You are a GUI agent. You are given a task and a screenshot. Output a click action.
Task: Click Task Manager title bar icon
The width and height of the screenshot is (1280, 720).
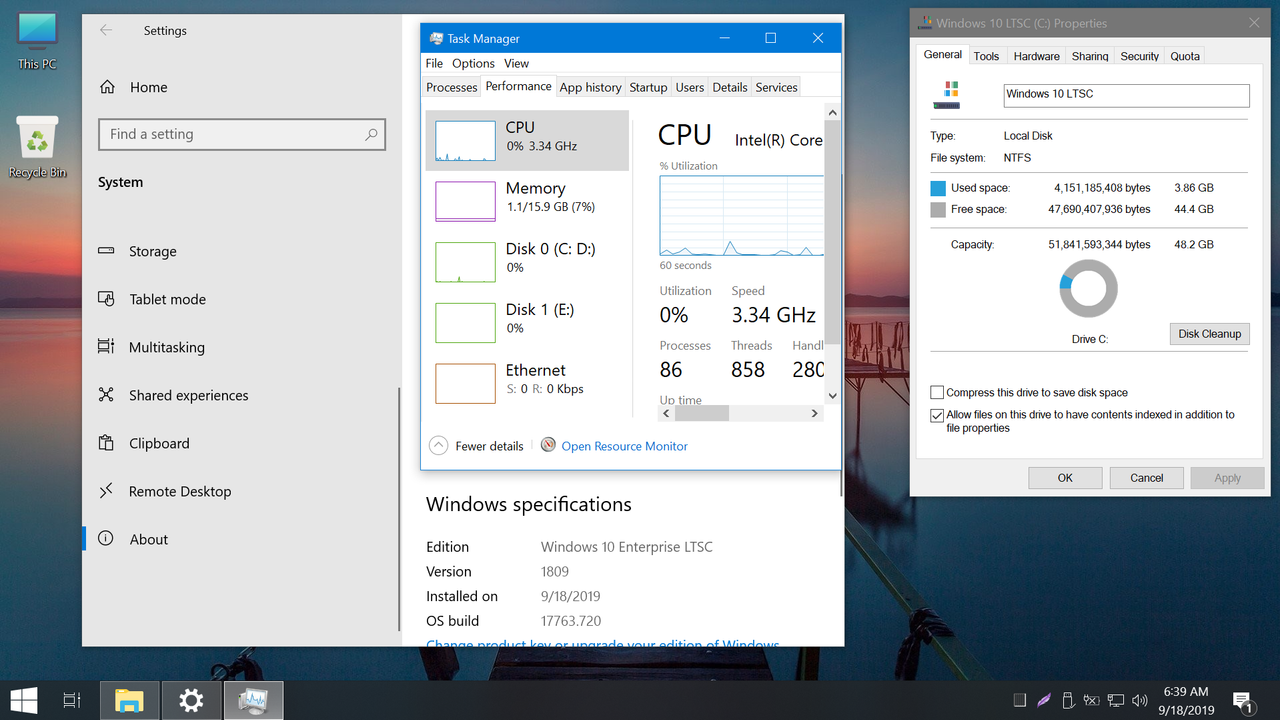(x=436, y=38)
